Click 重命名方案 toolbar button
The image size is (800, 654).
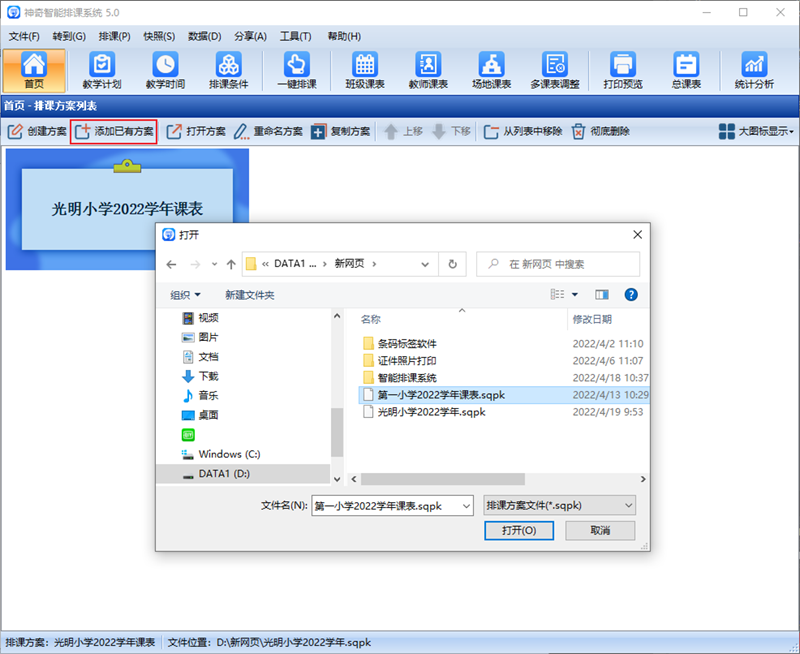pyautogui.click(x=268, y=132)
